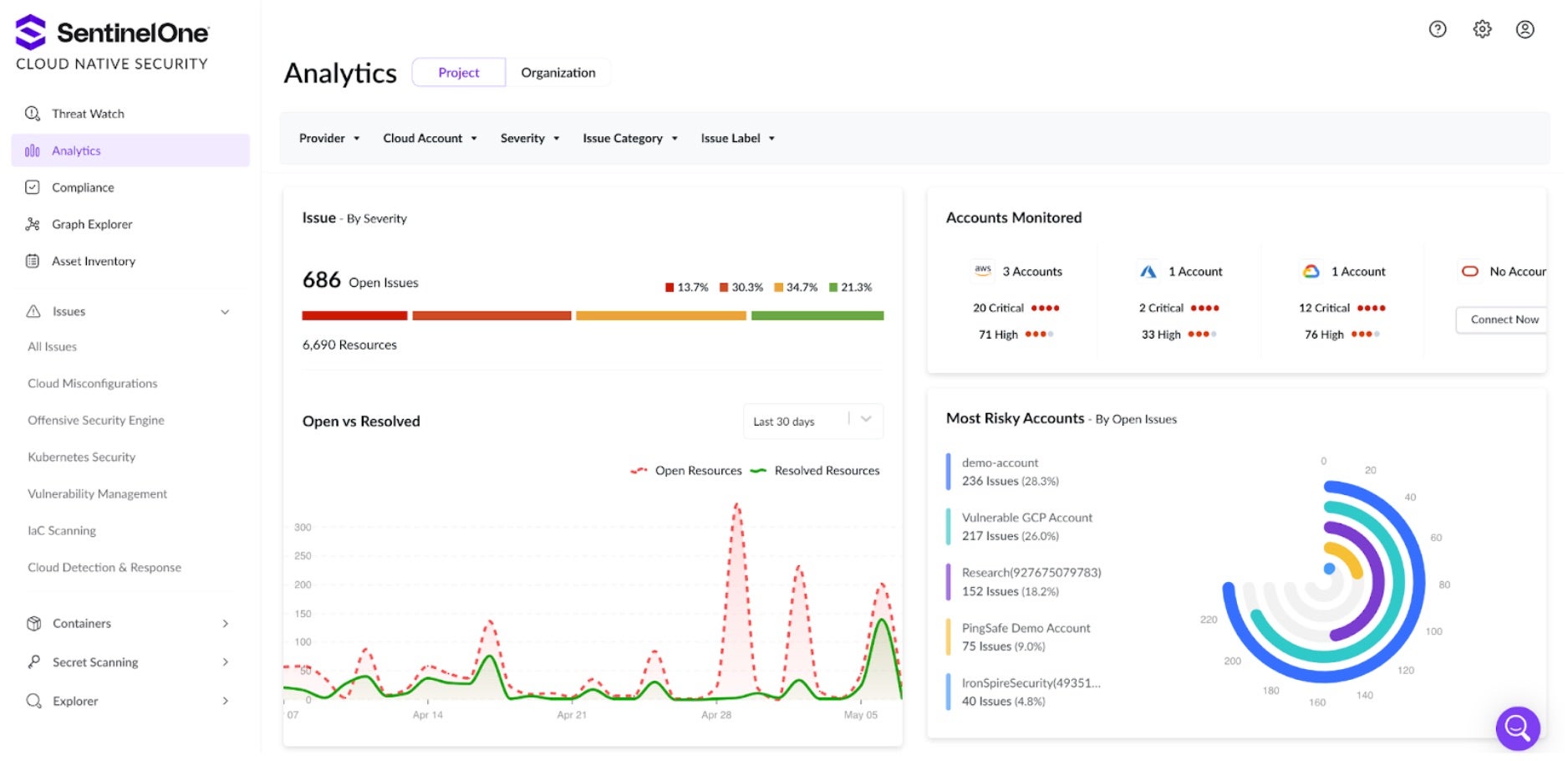Open Cloud Misconfigurations link

click(92, 384)
